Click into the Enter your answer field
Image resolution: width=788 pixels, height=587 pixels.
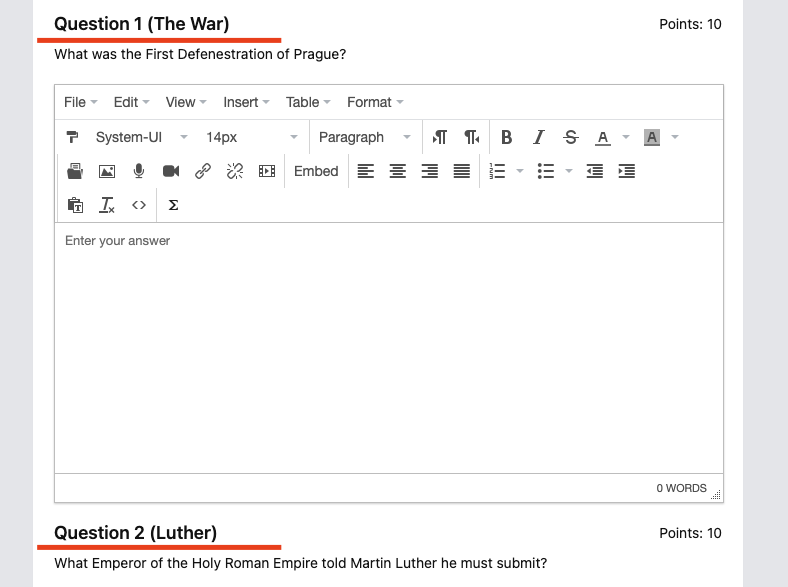pos(389,348)
